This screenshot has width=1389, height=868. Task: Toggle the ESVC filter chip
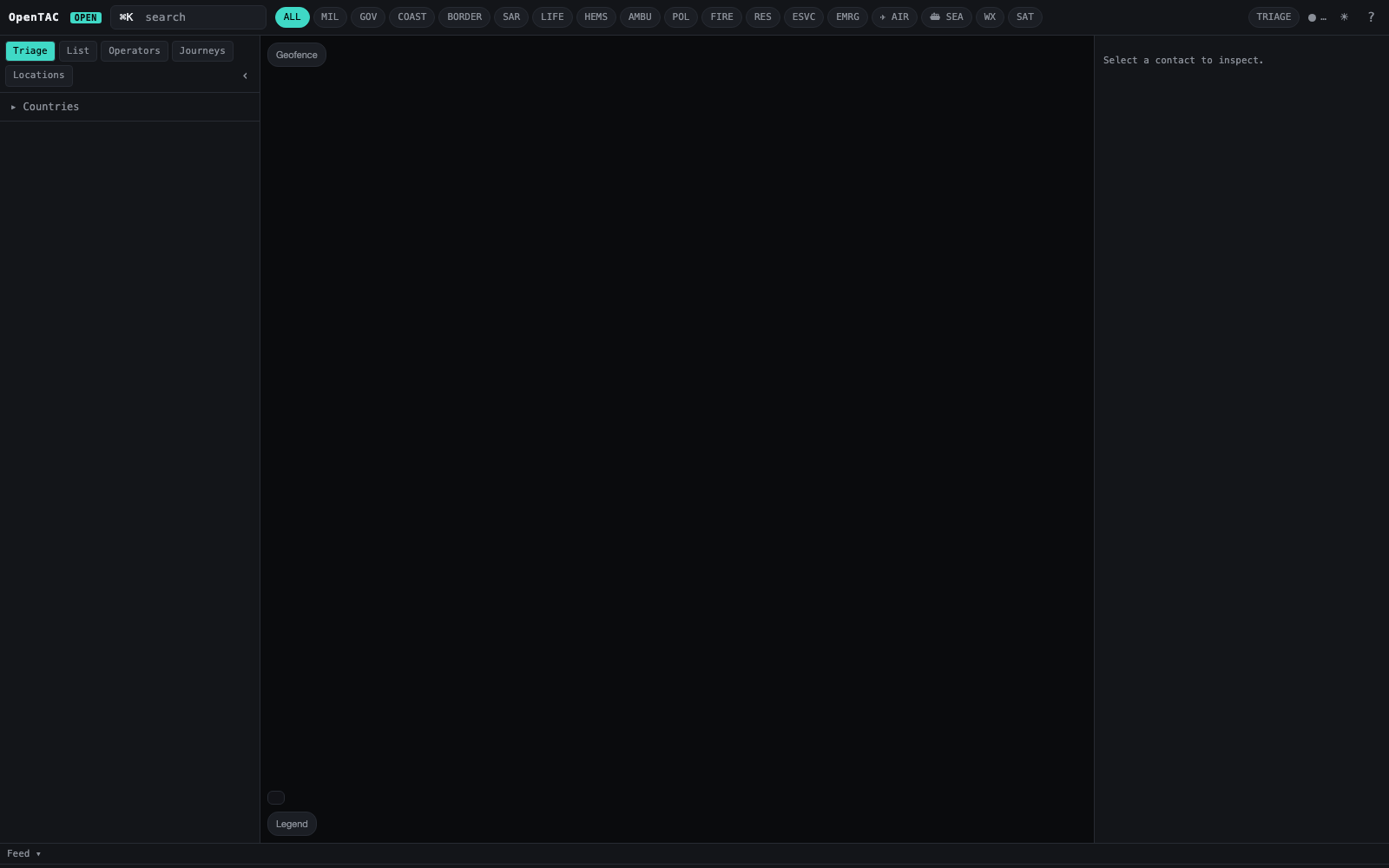coord(804,17)
